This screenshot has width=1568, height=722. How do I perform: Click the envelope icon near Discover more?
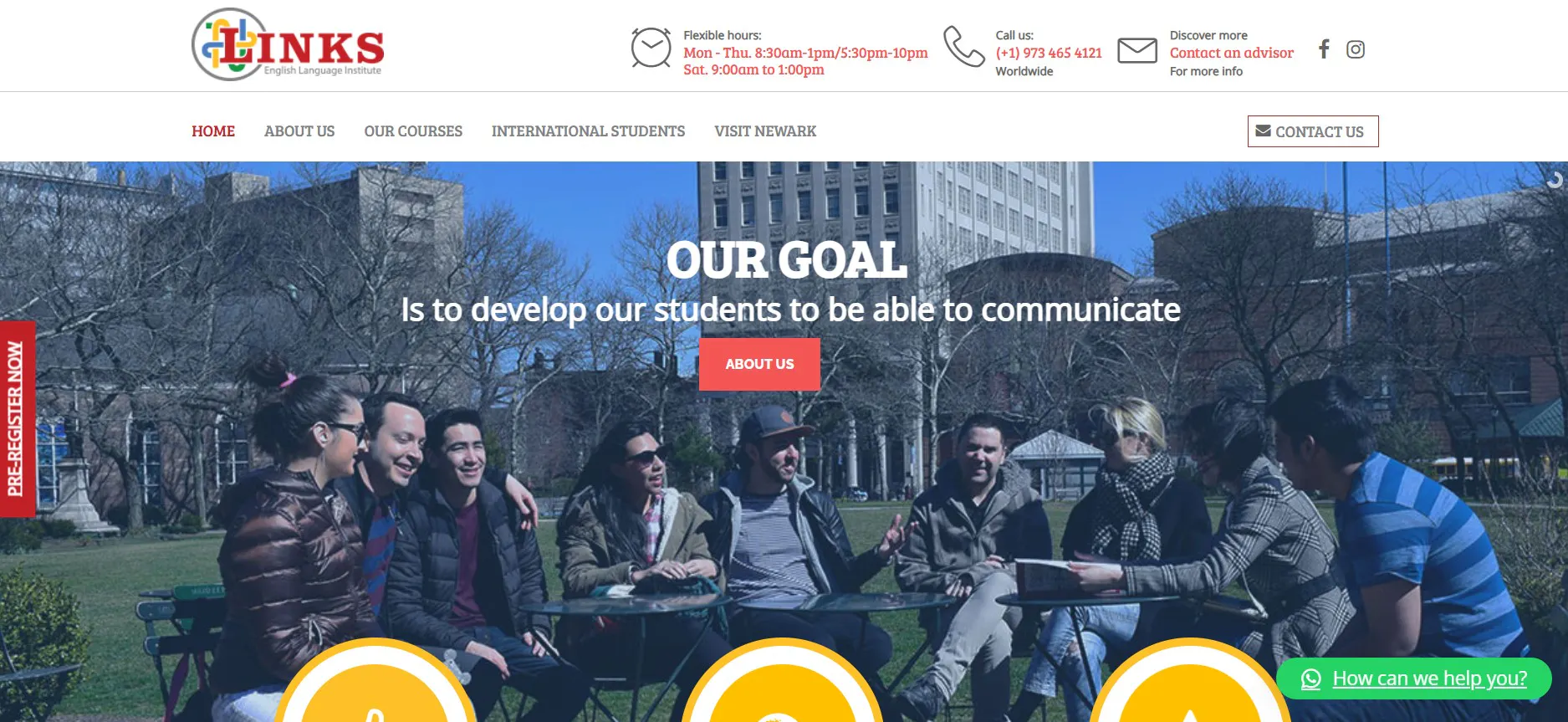coord(1137,50)
